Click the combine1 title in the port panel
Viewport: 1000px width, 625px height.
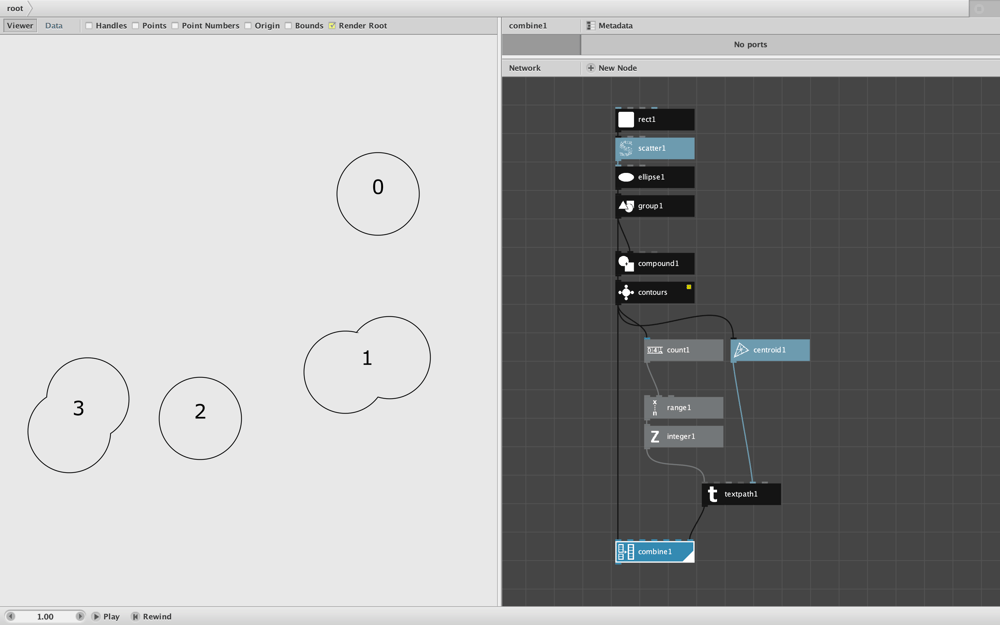point(528,26)
